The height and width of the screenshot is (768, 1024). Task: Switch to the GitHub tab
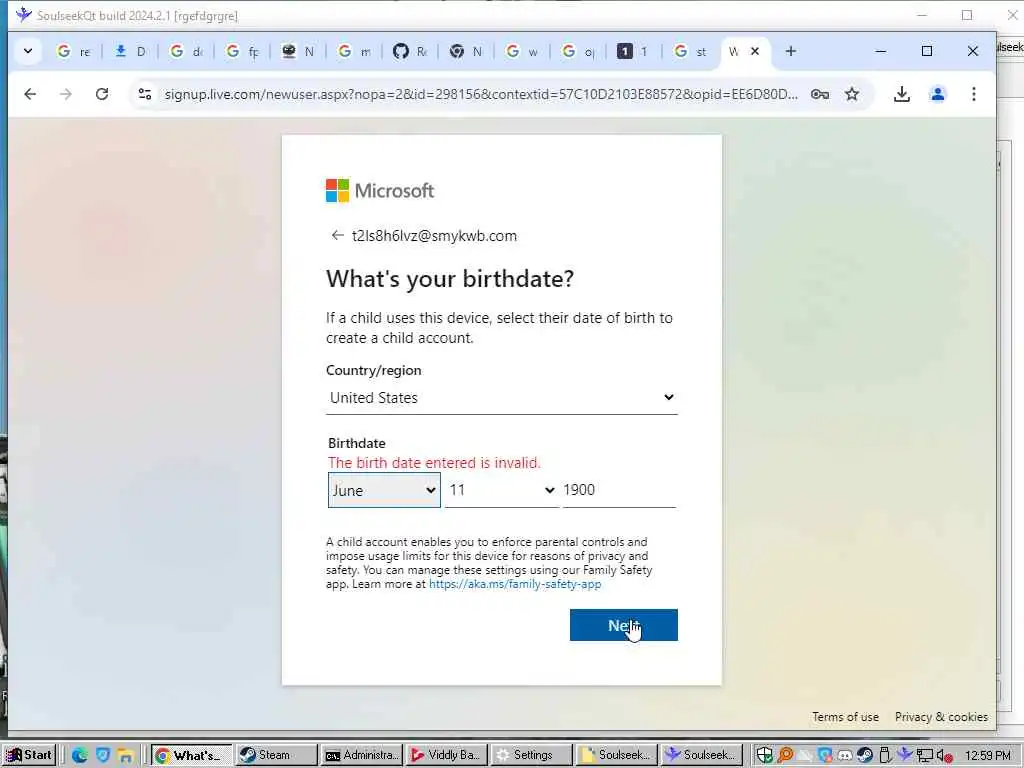pos(409,51)
